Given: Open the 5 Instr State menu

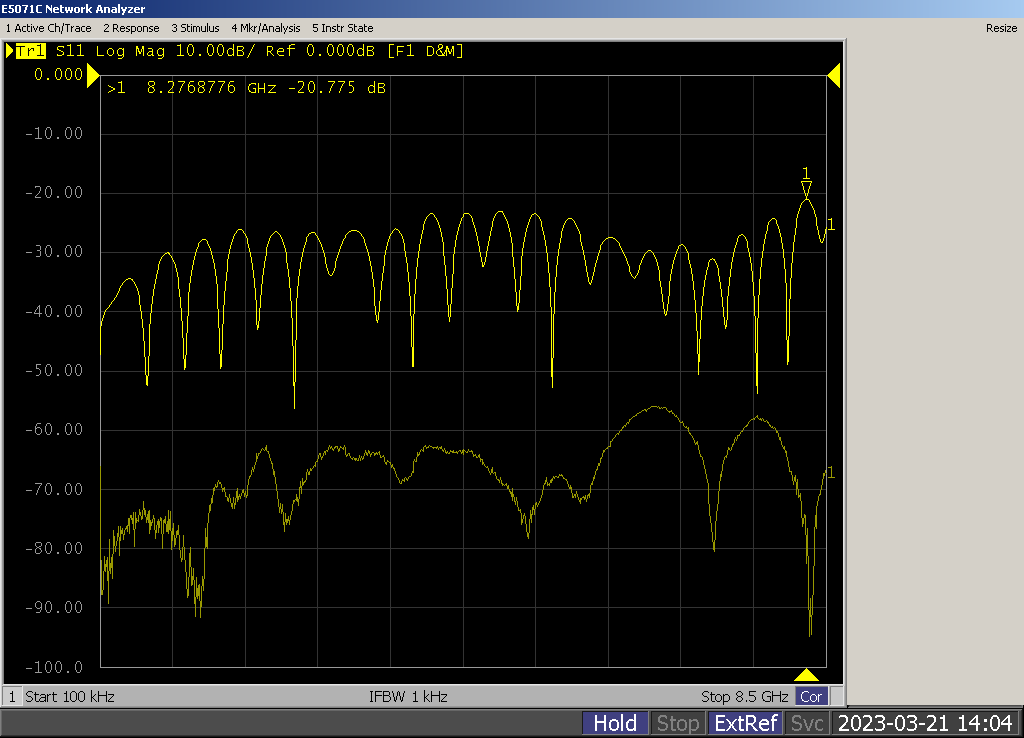Looking at the screenshot, I should pyautogui.click(x=342, y=28).
